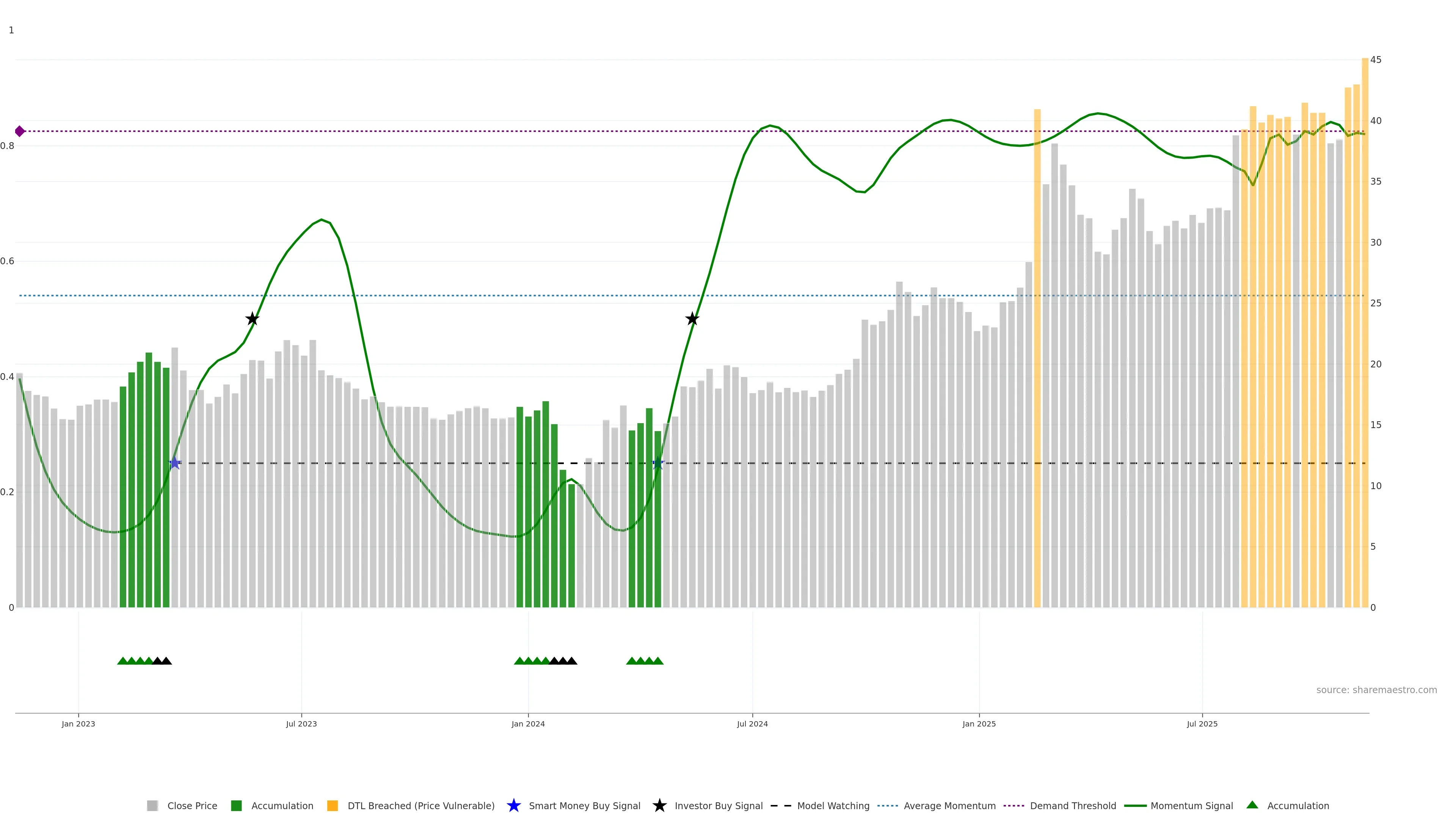Screen dimensions: 1456x819
Task: Click the Demand Threshold legend label
Action: [1073, 805]
